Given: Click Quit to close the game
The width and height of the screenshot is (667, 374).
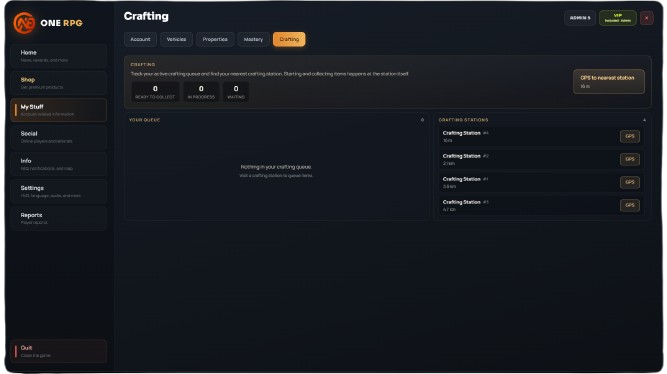Looking at the screenshot, I should (59, 351).
